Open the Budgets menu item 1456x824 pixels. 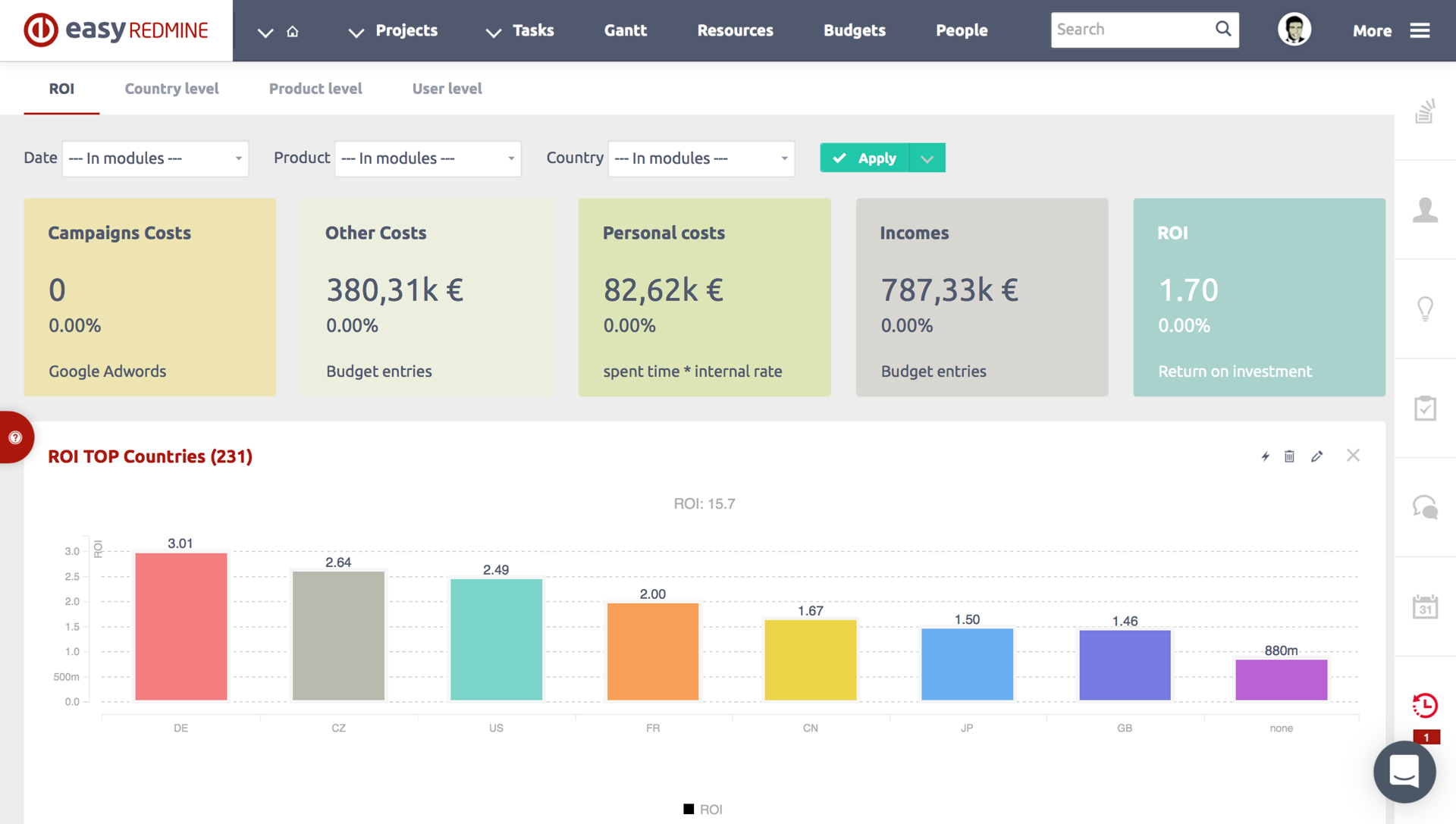coord(854,30)
